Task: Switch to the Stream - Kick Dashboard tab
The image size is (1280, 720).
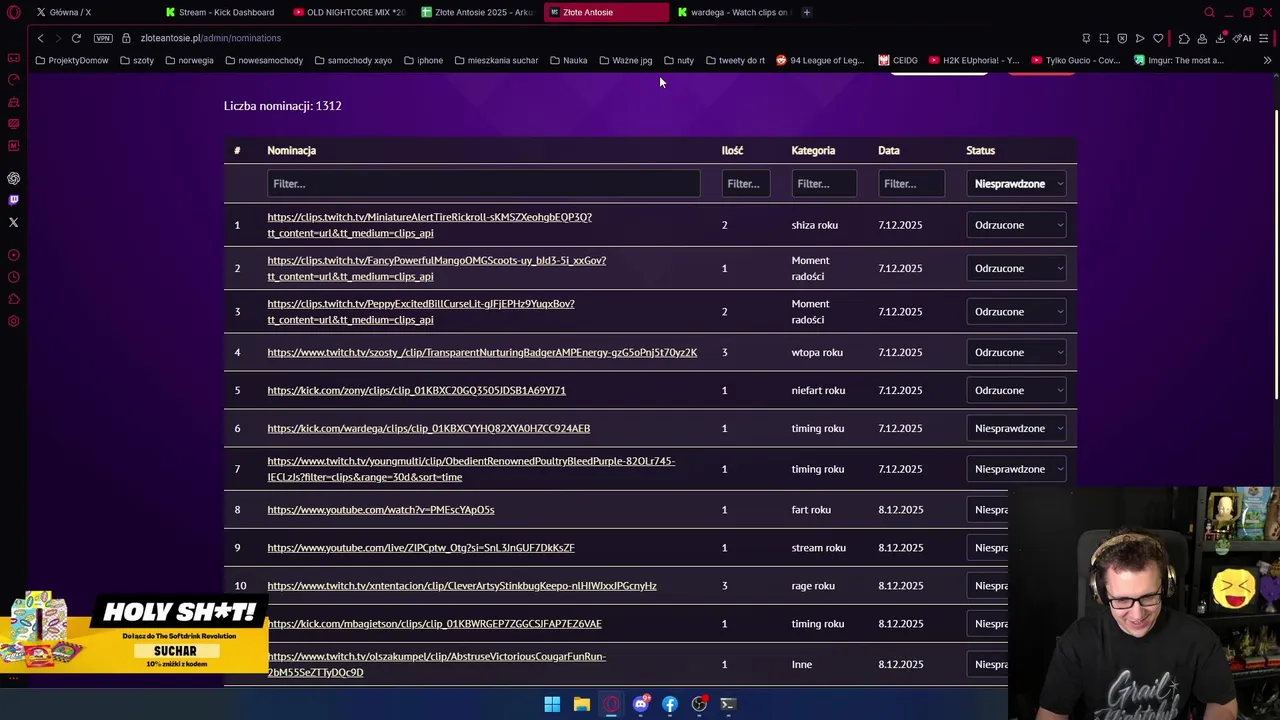Action: [220, 12]
